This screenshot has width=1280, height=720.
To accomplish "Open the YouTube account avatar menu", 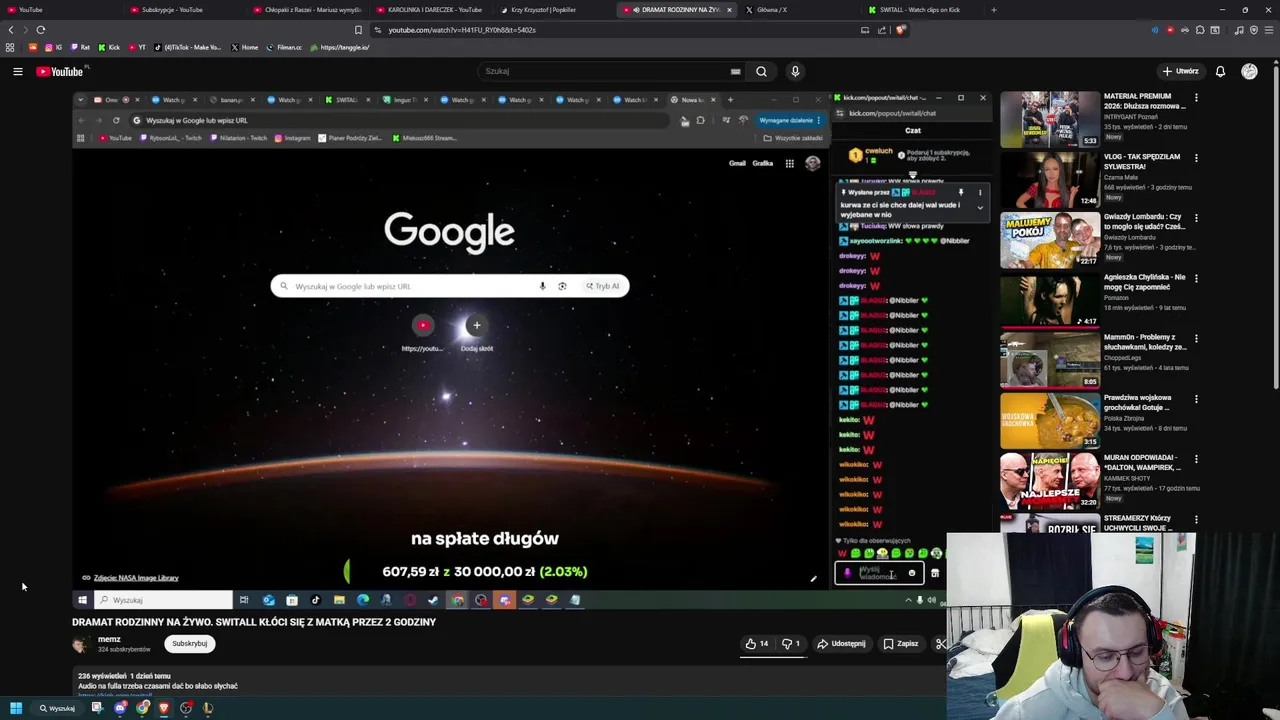I will click(x=1249, y=71).
